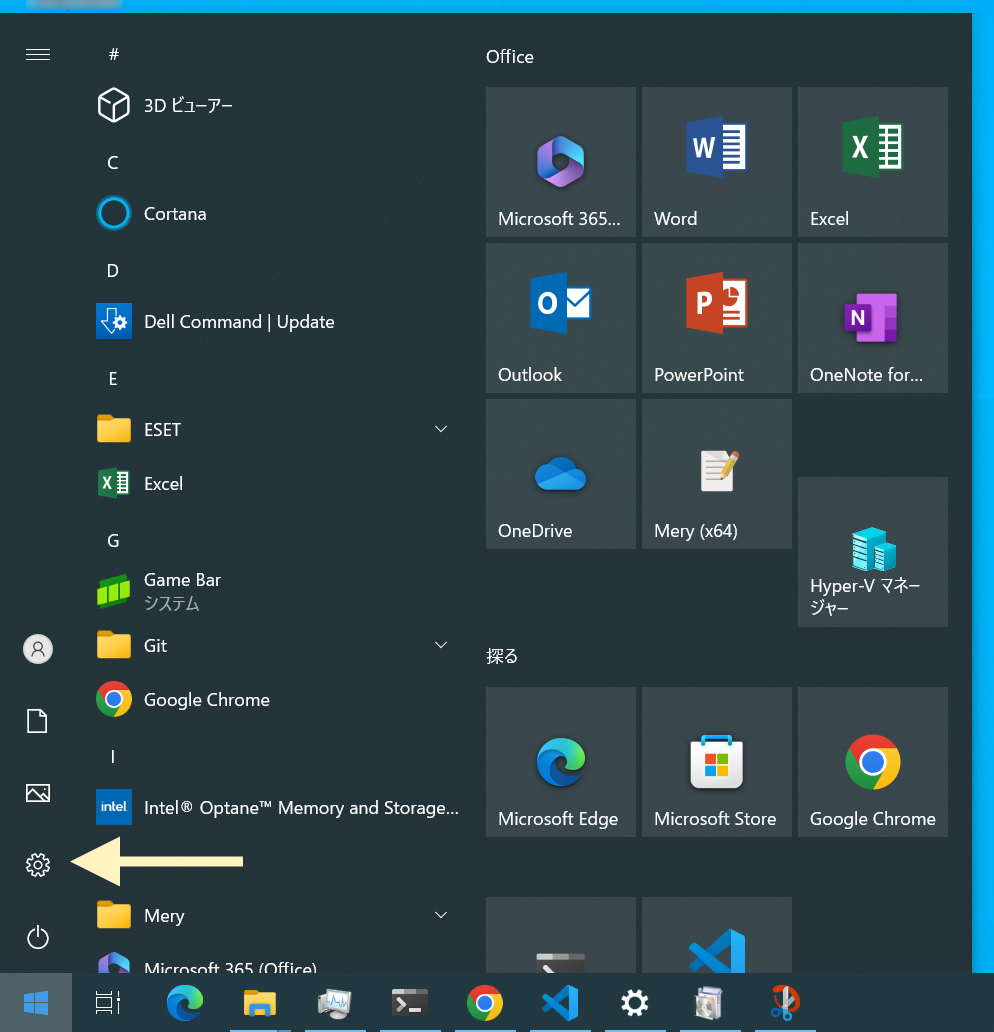Open the terminal tile at bottom
The image size is (994, 1032).
(x=561, y=935)
